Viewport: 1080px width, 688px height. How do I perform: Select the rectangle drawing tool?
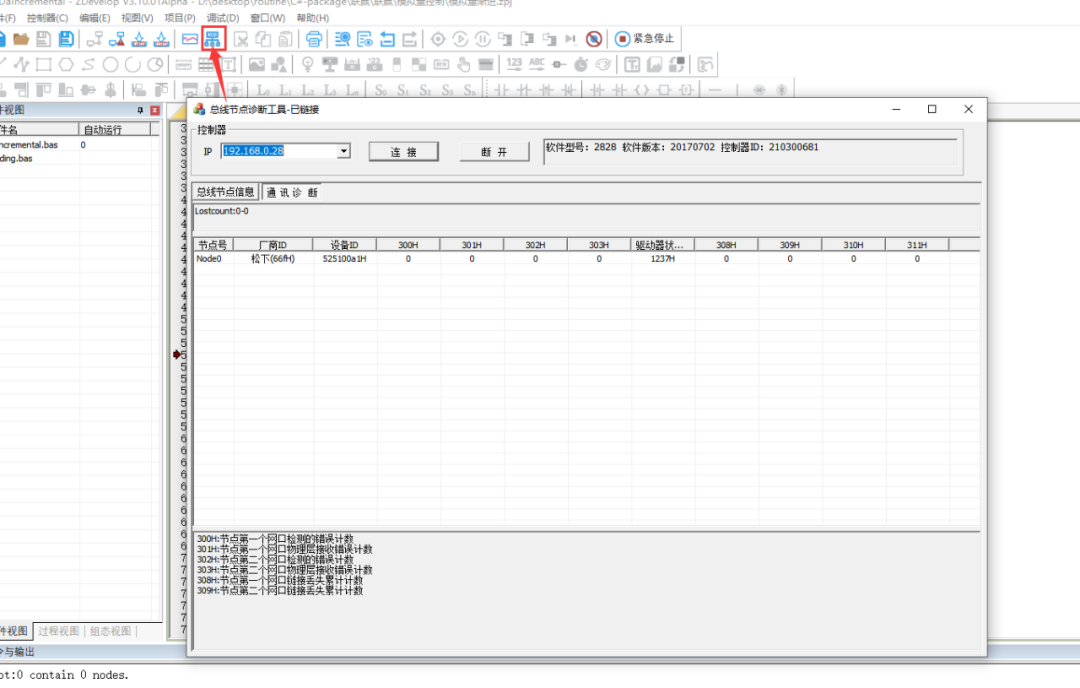pos(44,65)
